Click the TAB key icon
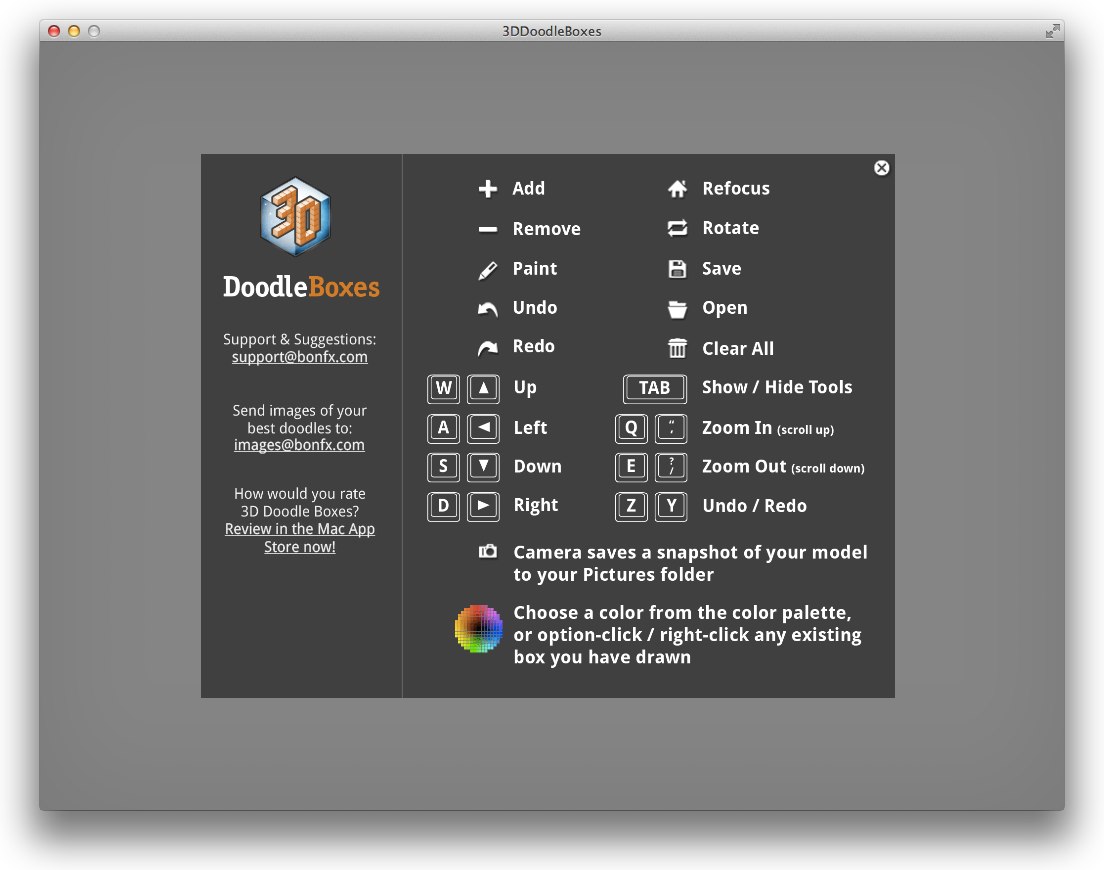 tap(655, 389)
